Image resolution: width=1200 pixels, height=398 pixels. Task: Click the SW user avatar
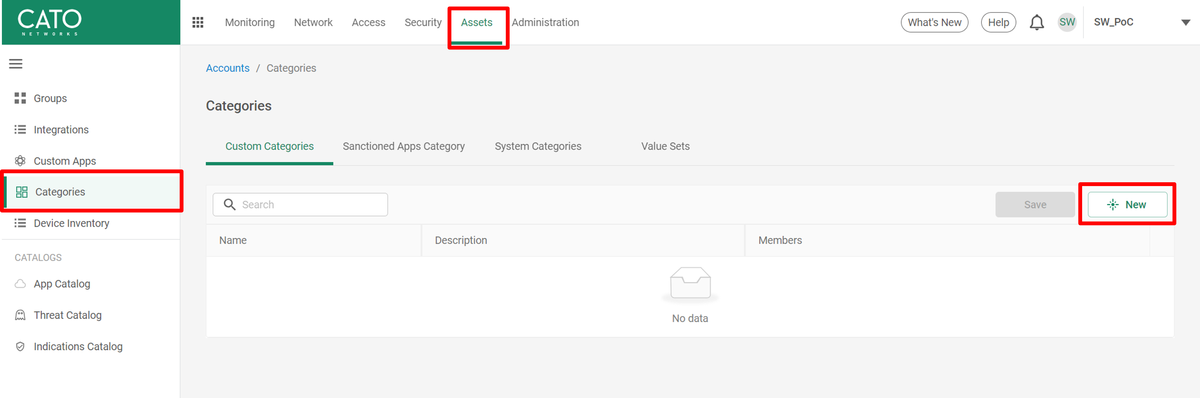(x=1067, y=22)
